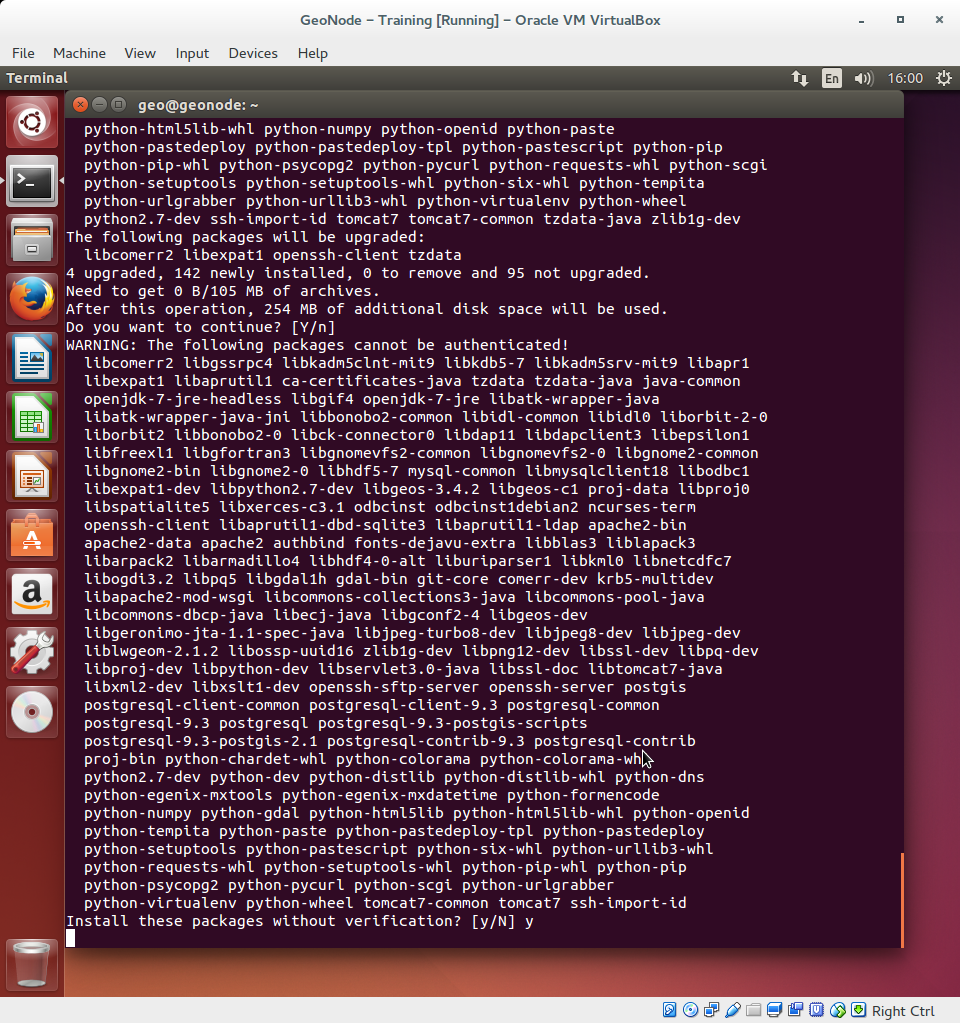Open LibreOffice Writer from the launcher
The width and height of the screenshot is (960, 1023).
[31, 358]
